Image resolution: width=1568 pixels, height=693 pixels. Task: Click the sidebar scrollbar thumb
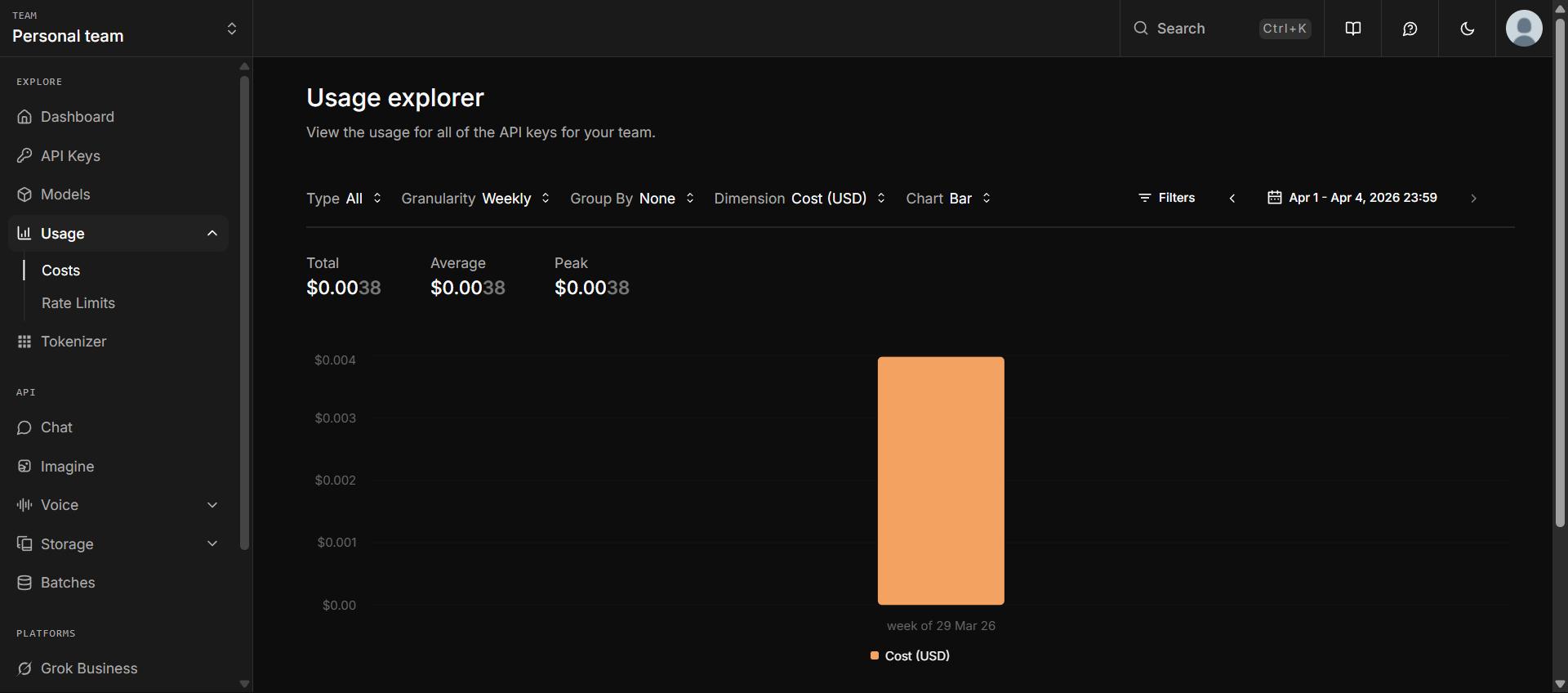(x=244, y=312)
